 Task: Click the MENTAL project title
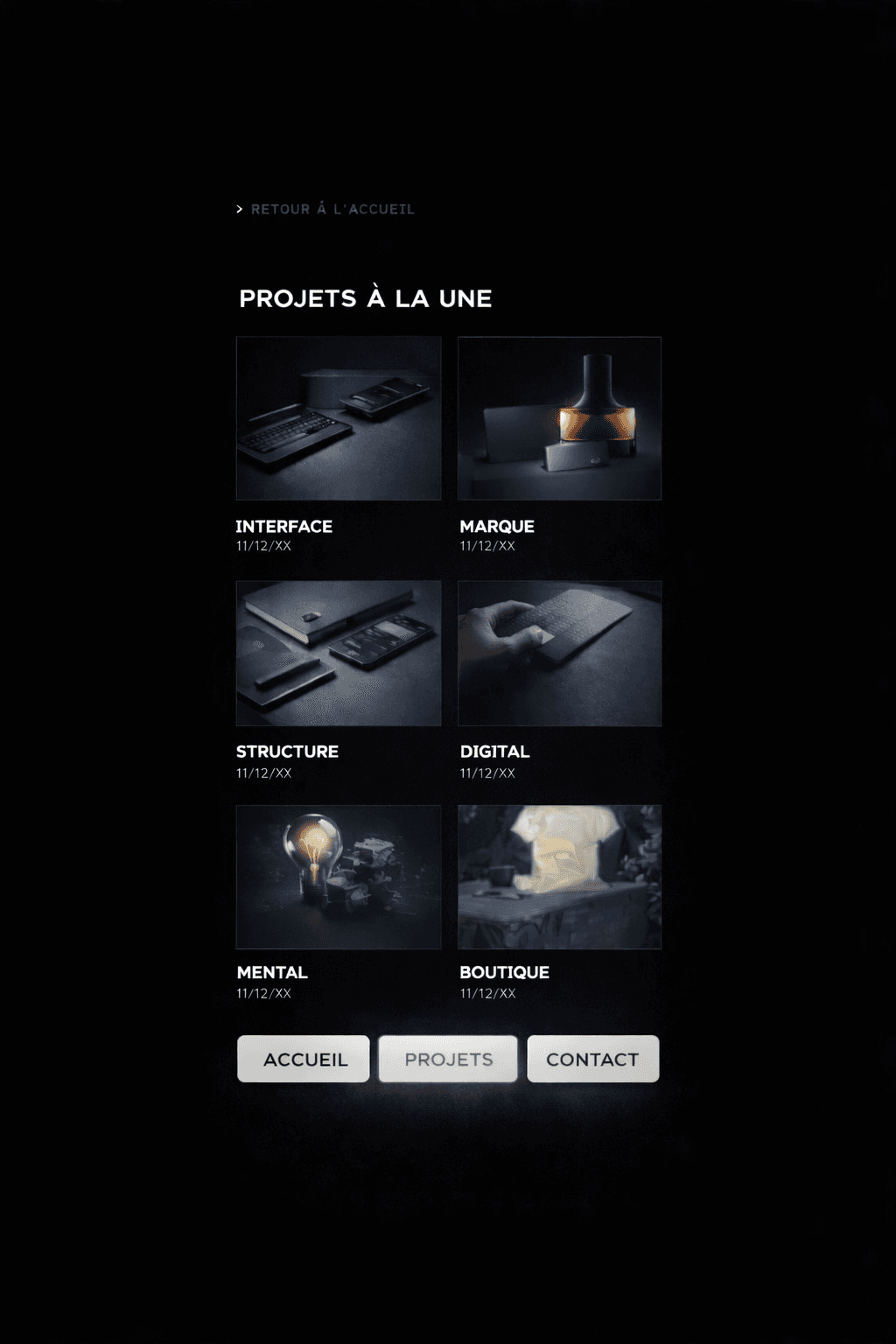272,972
